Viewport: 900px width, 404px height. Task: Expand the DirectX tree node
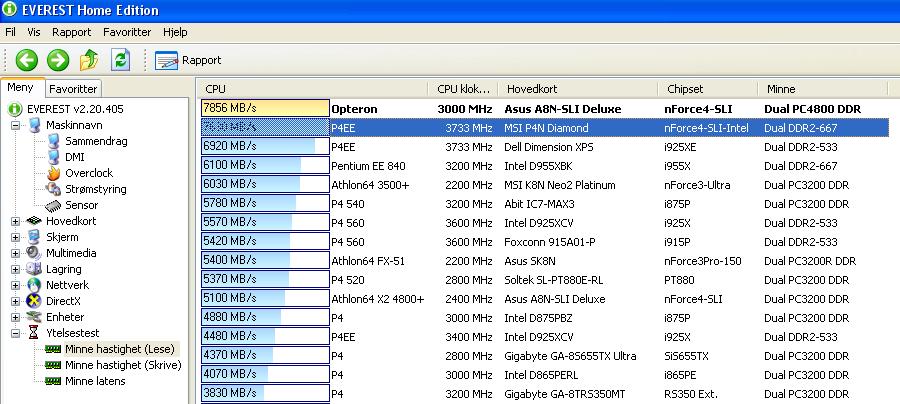click(x=15, y=301)
